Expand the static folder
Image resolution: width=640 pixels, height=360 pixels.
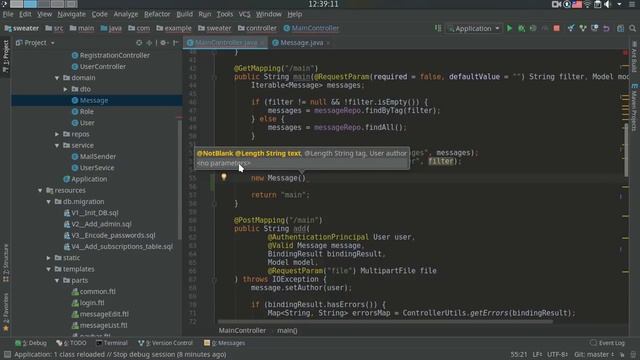[49, 258]
